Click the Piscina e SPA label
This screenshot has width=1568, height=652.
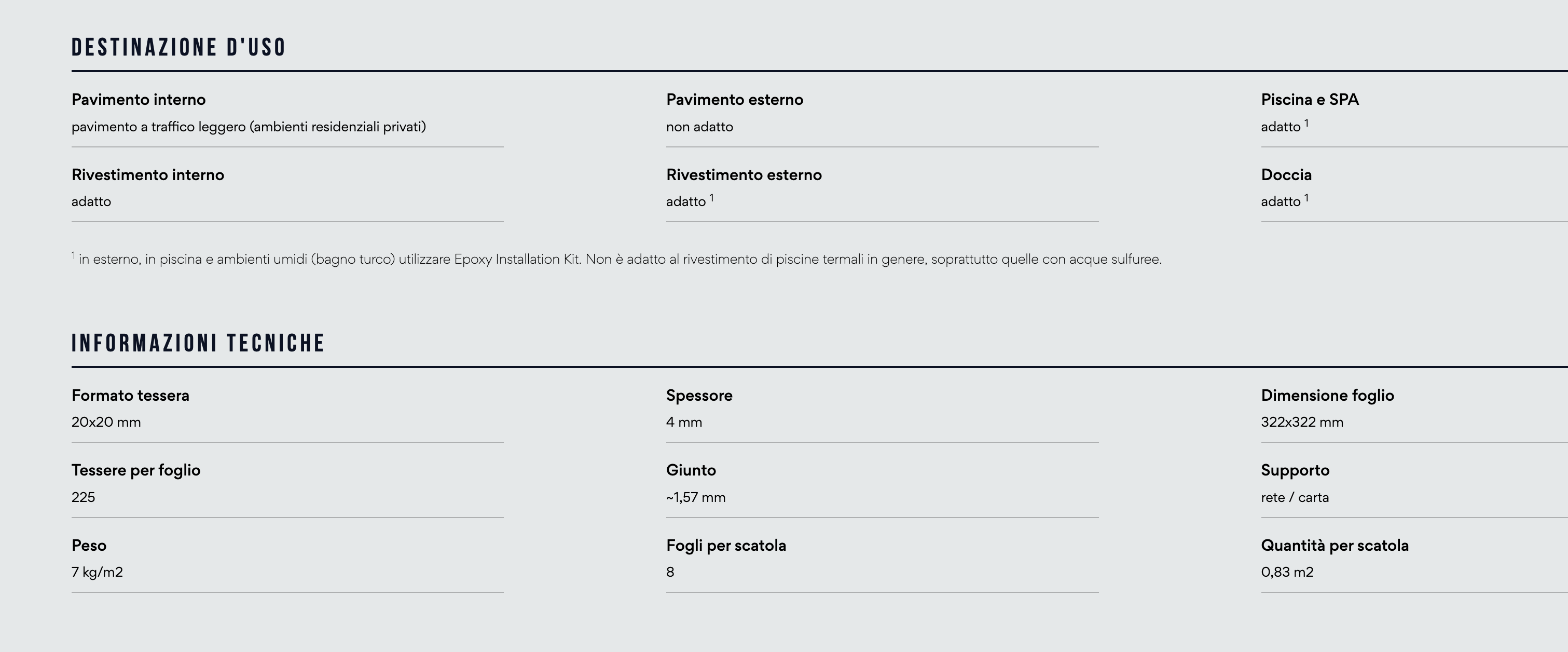[1310, 100]
